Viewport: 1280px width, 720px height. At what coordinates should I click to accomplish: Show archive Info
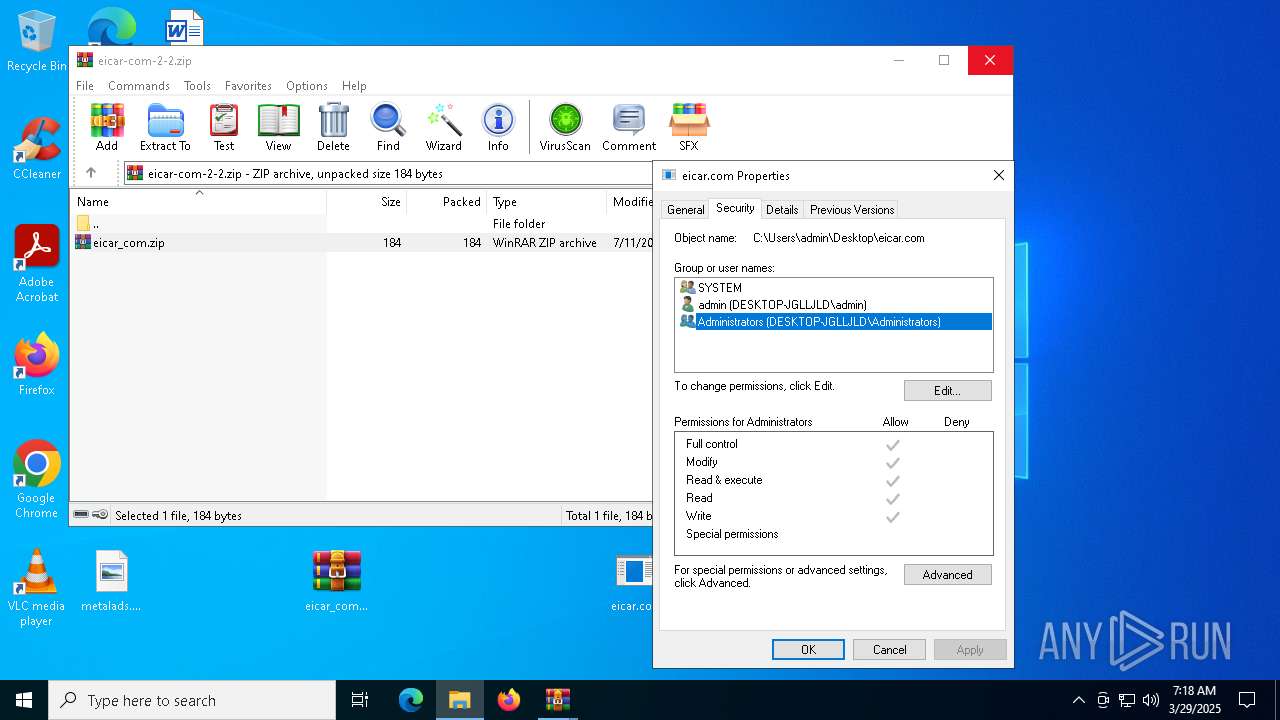498,127
